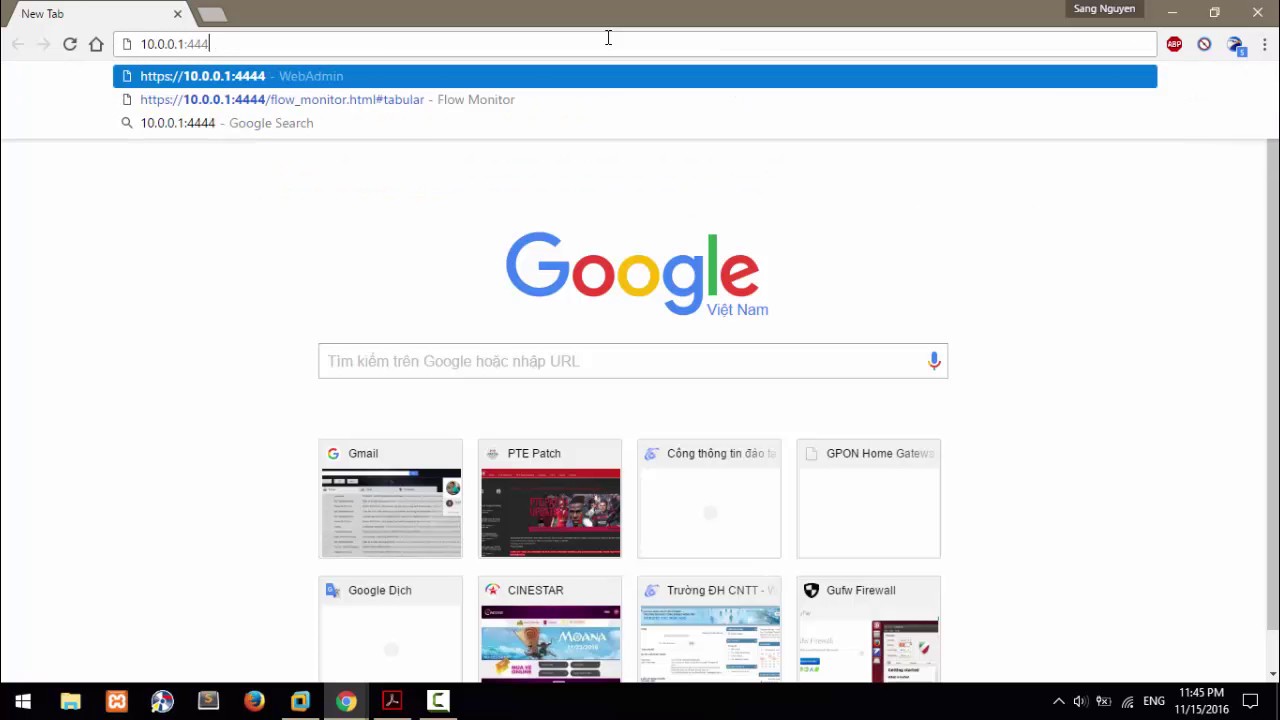This screenshot has width=1280, height=720.
Task: Open File Explorer from the taskbar
Action: 70,701
